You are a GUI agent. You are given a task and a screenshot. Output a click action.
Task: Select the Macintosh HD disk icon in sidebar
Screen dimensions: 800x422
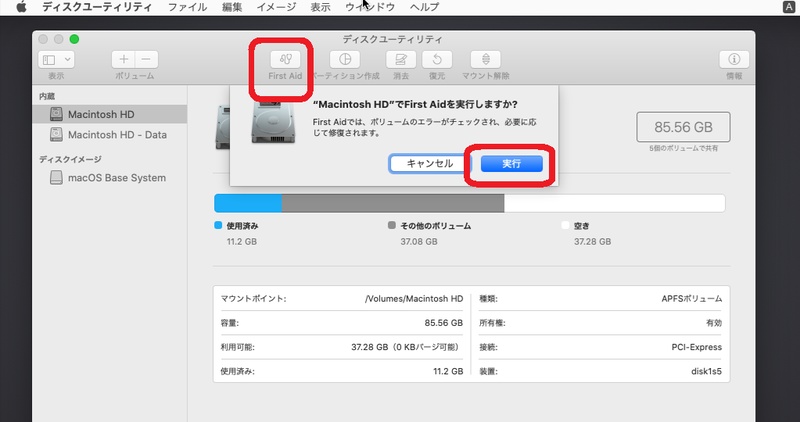point(56,114)
